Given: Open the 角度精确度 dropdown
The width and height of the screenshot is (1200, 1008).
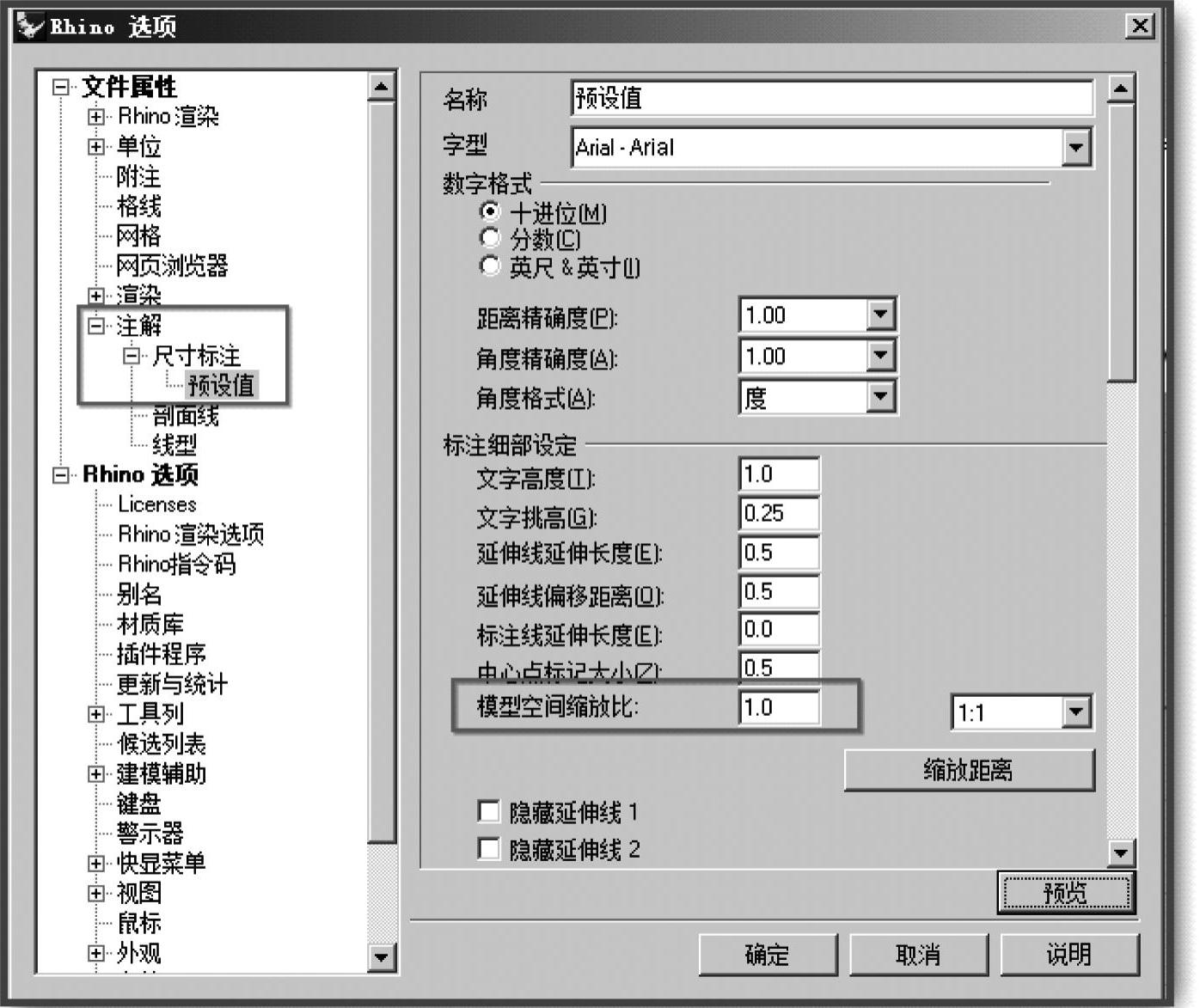Looking at the screenshot, I should click(x=880, y=355).
